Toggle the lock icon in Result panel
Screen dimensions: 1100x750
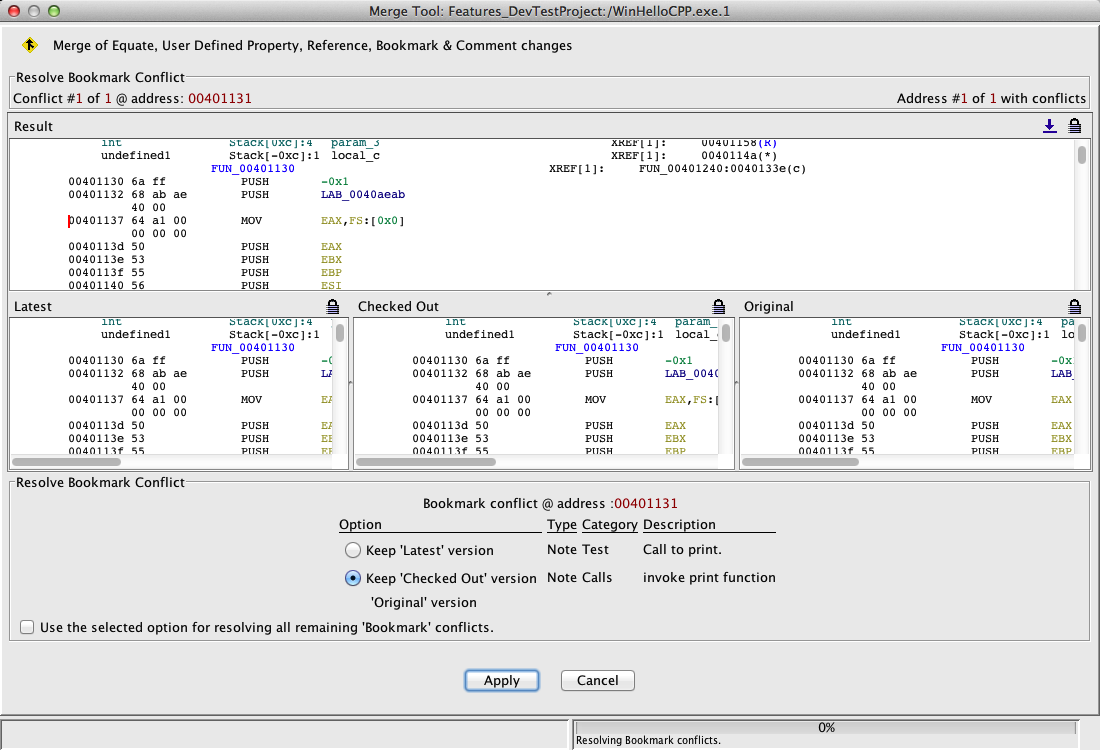point(1075,126)
